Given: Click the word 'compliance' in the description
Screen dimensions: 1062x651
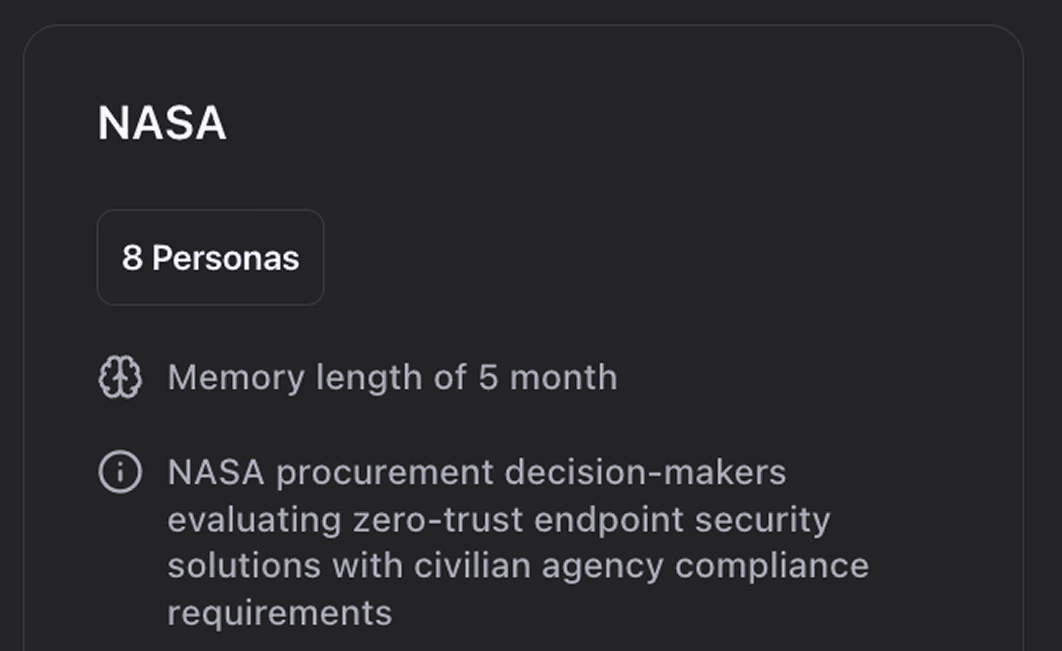Looking at the screenshot, I should (x=771, y=565).
